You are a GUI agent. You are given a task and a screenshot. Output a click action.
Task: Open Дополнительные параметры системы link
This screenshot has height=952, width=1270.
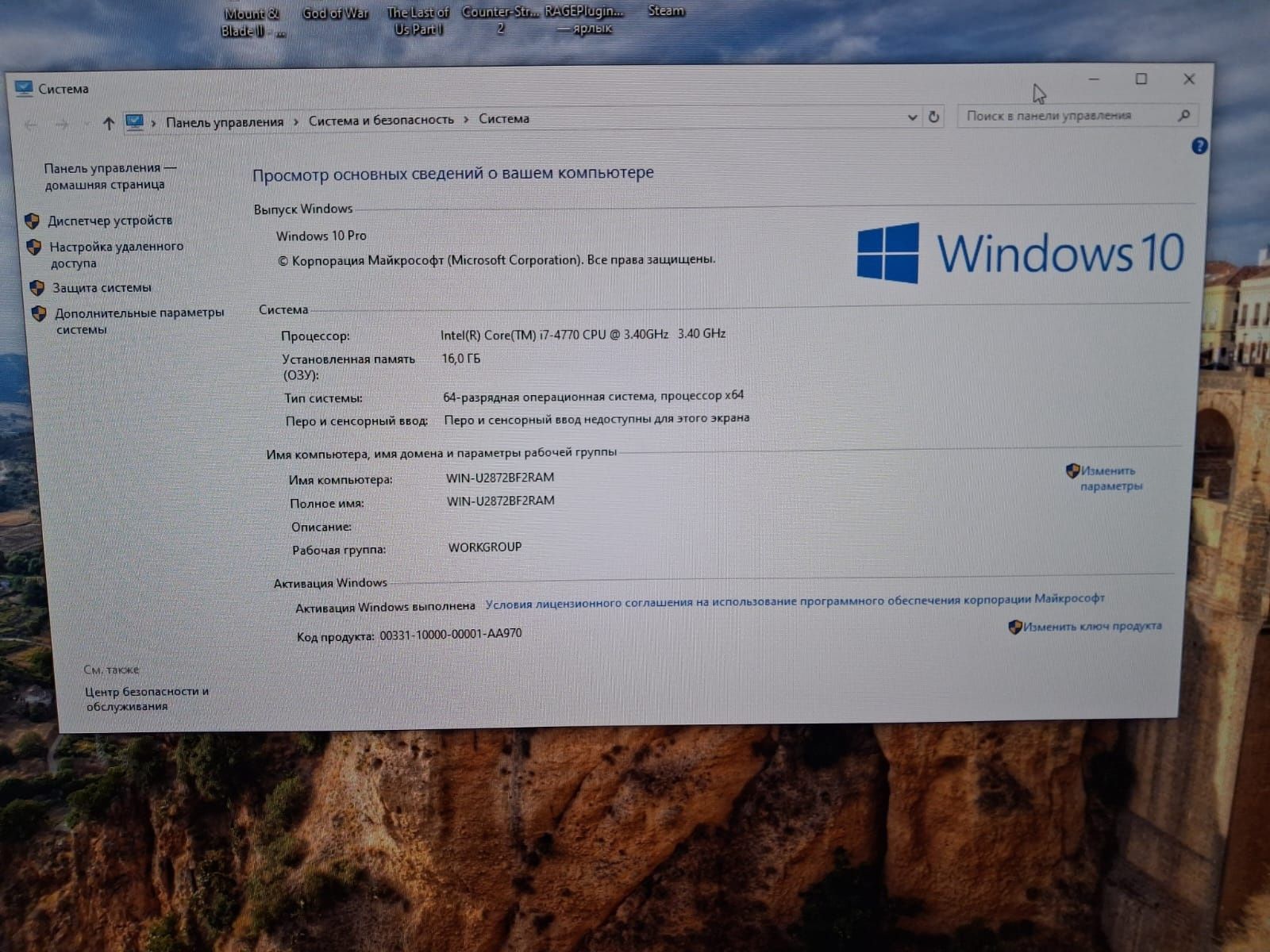[x=139, y=321]
